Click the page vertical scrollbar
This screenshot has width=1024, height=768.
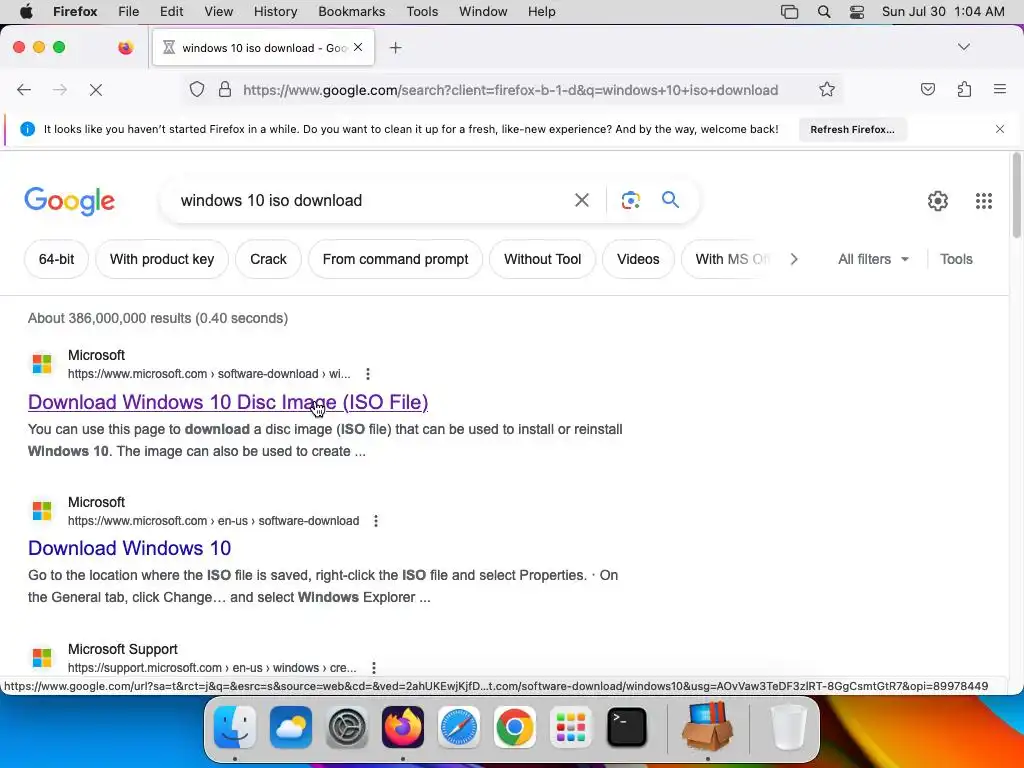1016,196
